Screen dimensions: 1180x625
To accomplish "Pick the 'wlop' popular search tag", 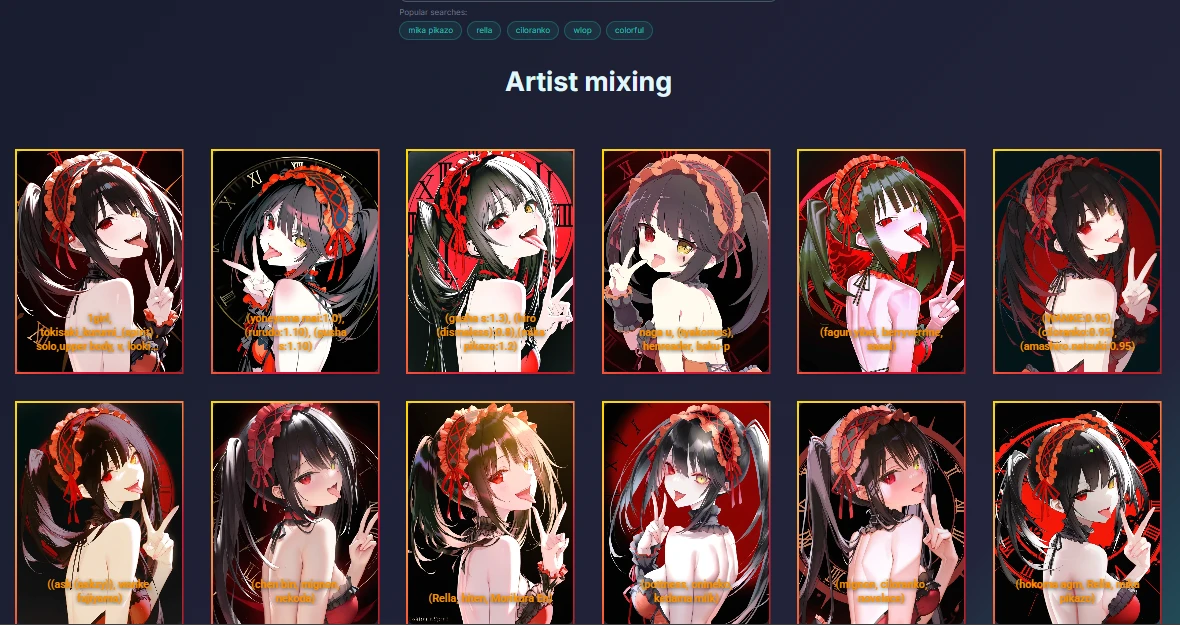I will pyautogui.click(x=582, y=31).
